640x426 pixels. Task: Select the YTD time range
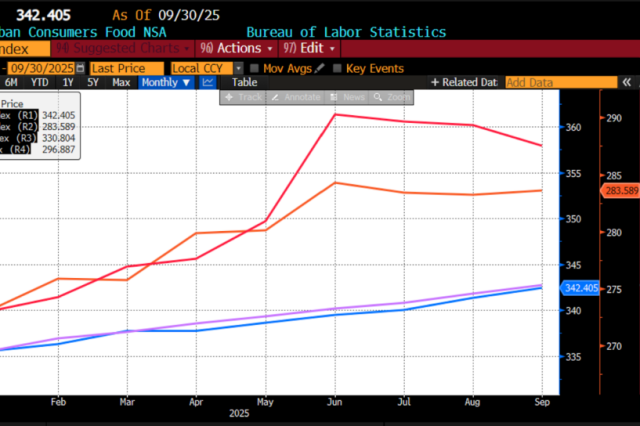pyautogui.click(x=39, y=83)
